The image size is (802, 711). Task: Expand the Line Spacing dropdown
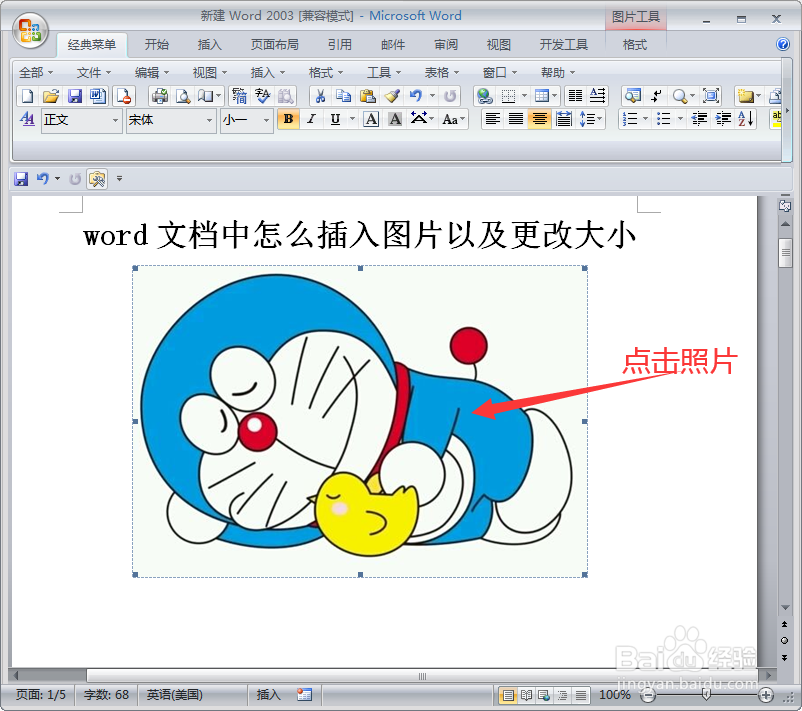pyautogui.click(x=591, y=119)
